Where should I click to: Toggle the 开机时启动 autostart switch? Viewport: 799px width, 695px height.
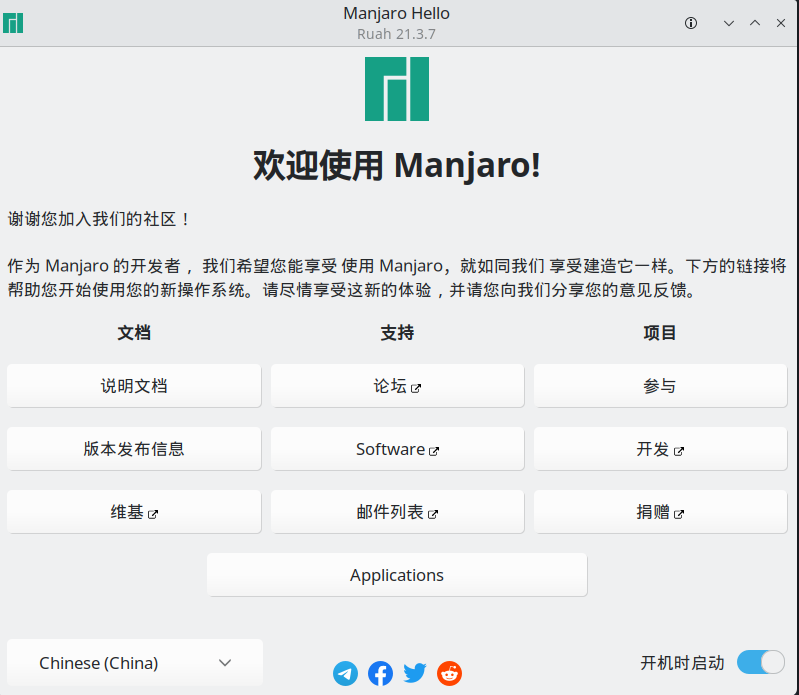click(761, 662)
